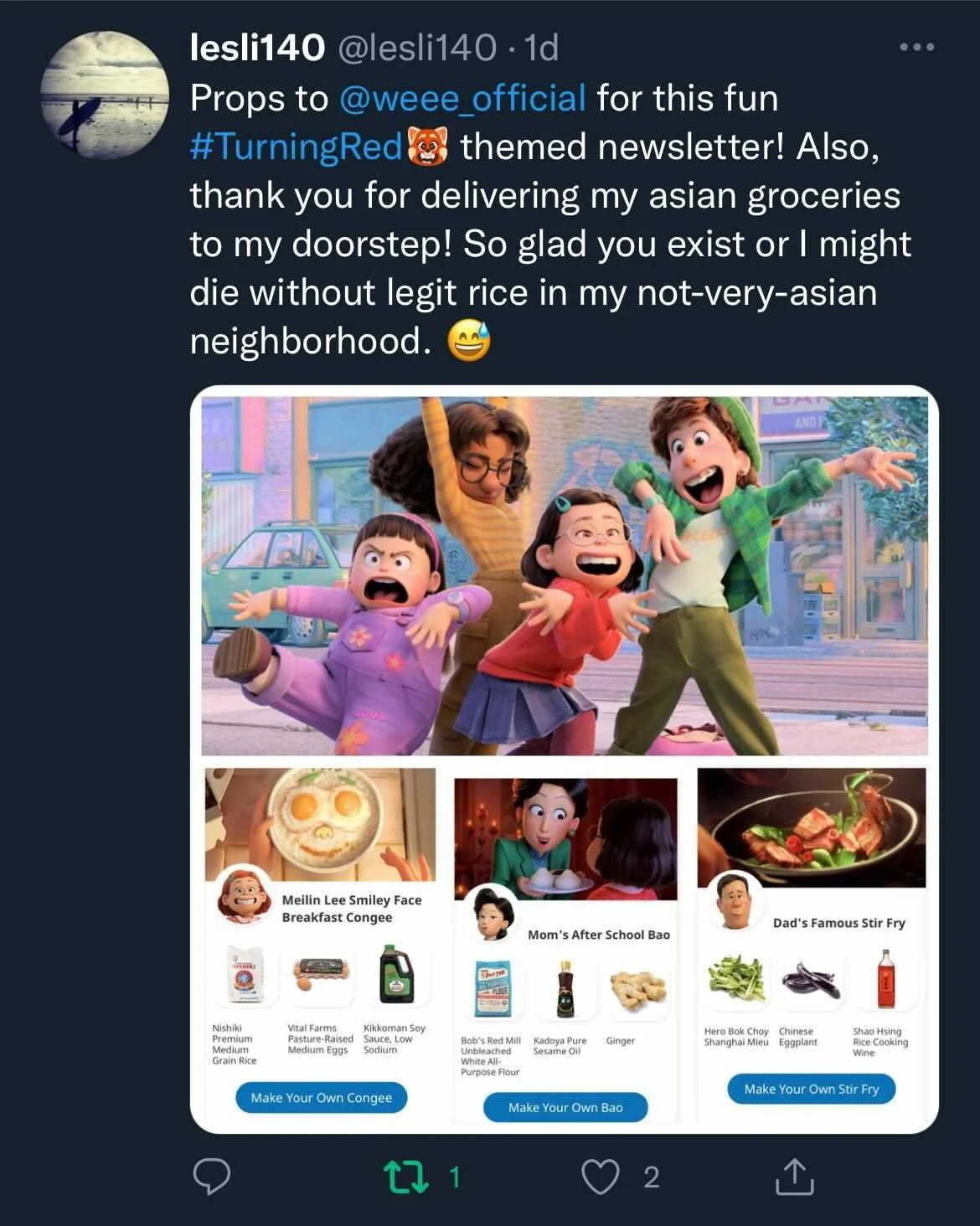Select the Nishiki rice product image
This screenshot has width=980, height=1226.
point(246,974)
